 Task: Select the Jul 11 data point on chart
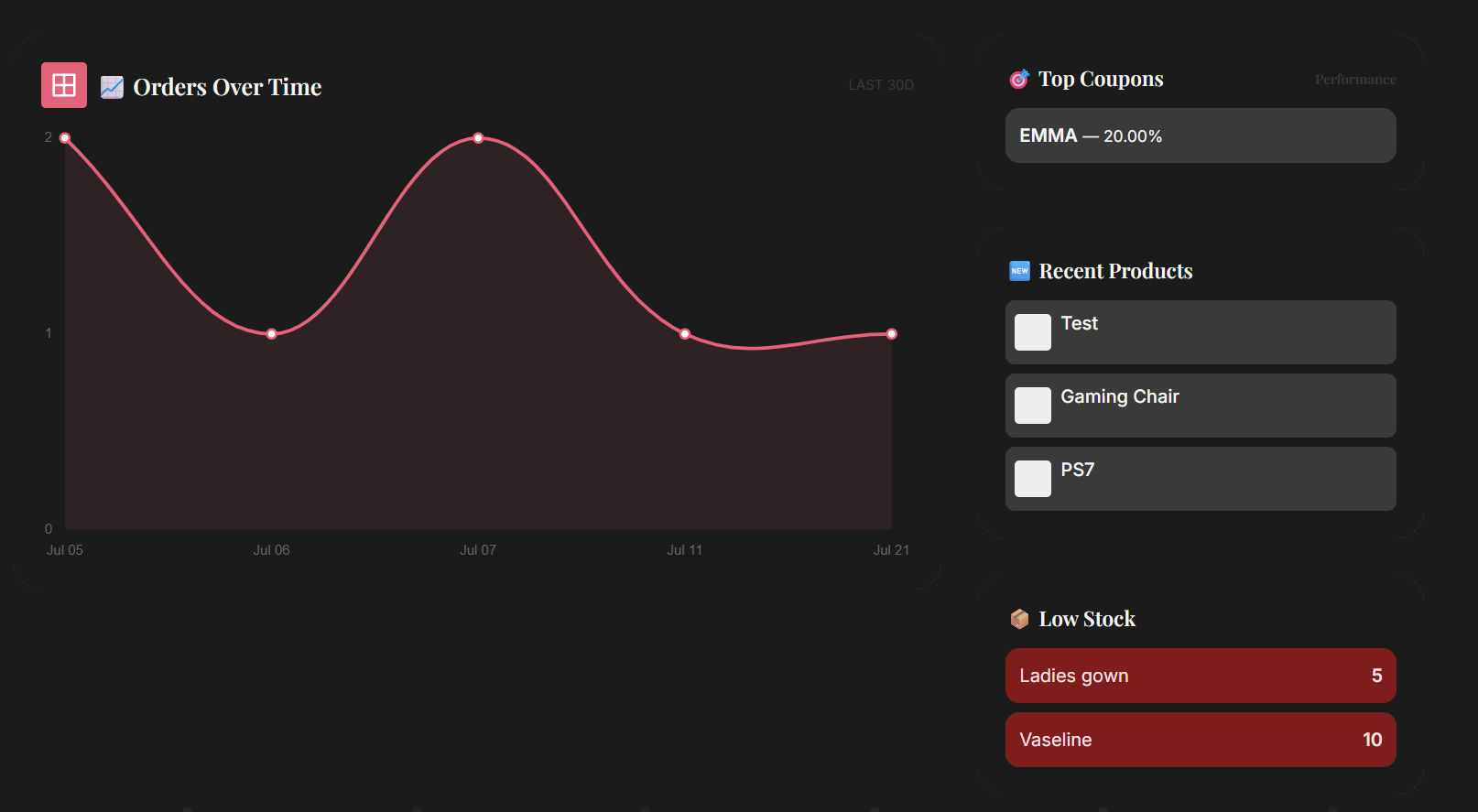click(685, 334)
